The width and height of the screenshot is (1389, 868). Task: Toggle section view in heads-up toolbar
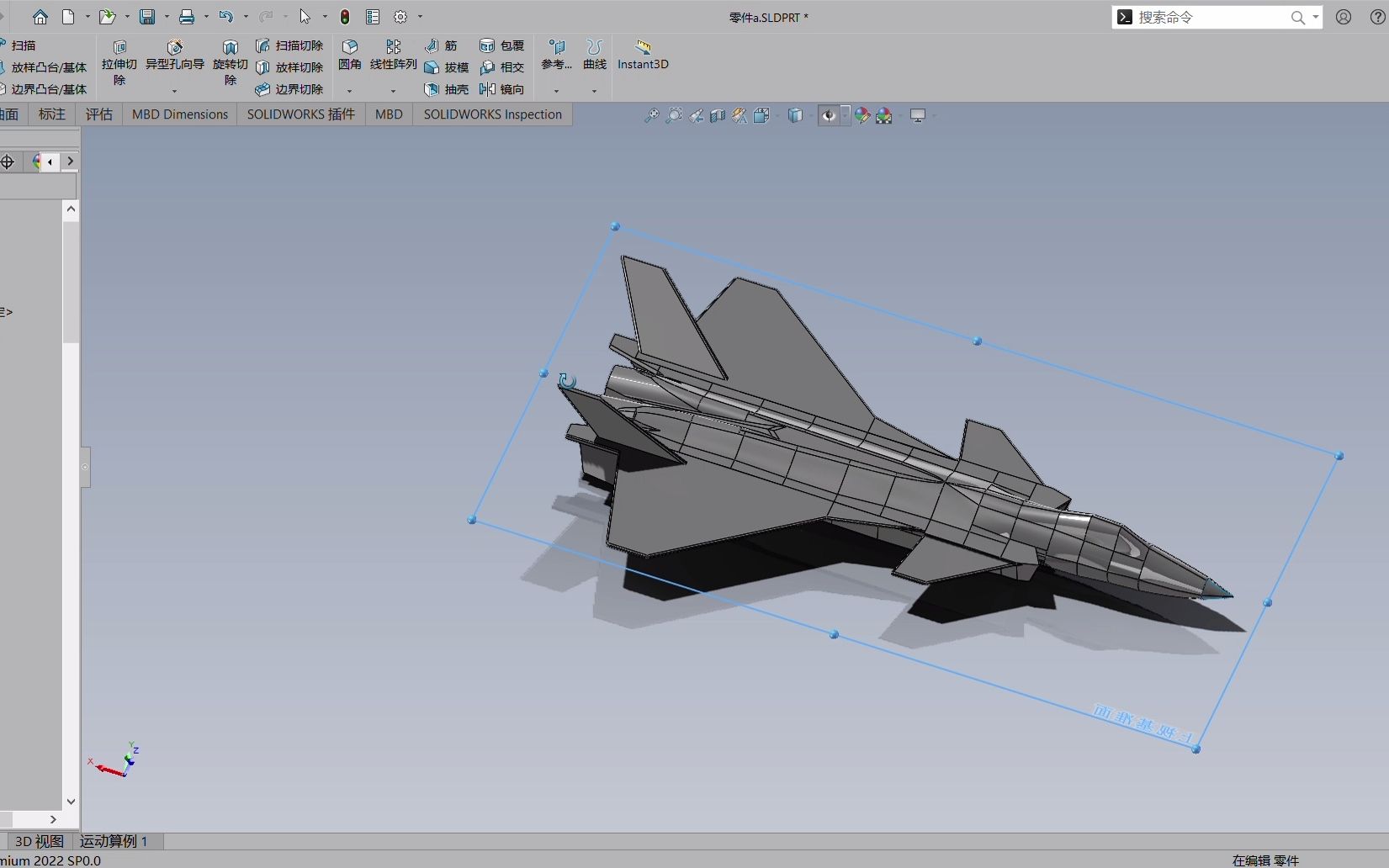(x=718, y=115)
